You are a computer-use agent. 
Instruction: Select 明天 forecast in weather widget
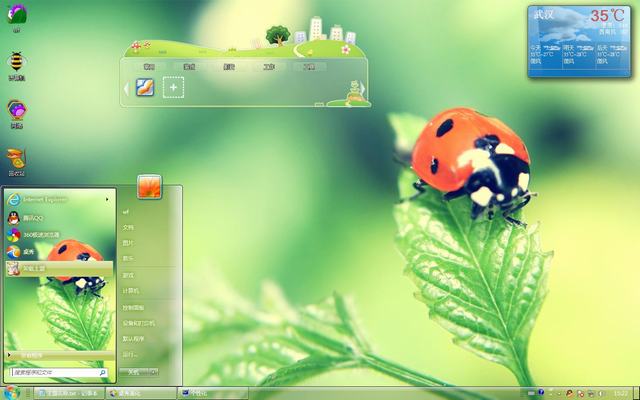pyautogui.click(x=579, y=55)
